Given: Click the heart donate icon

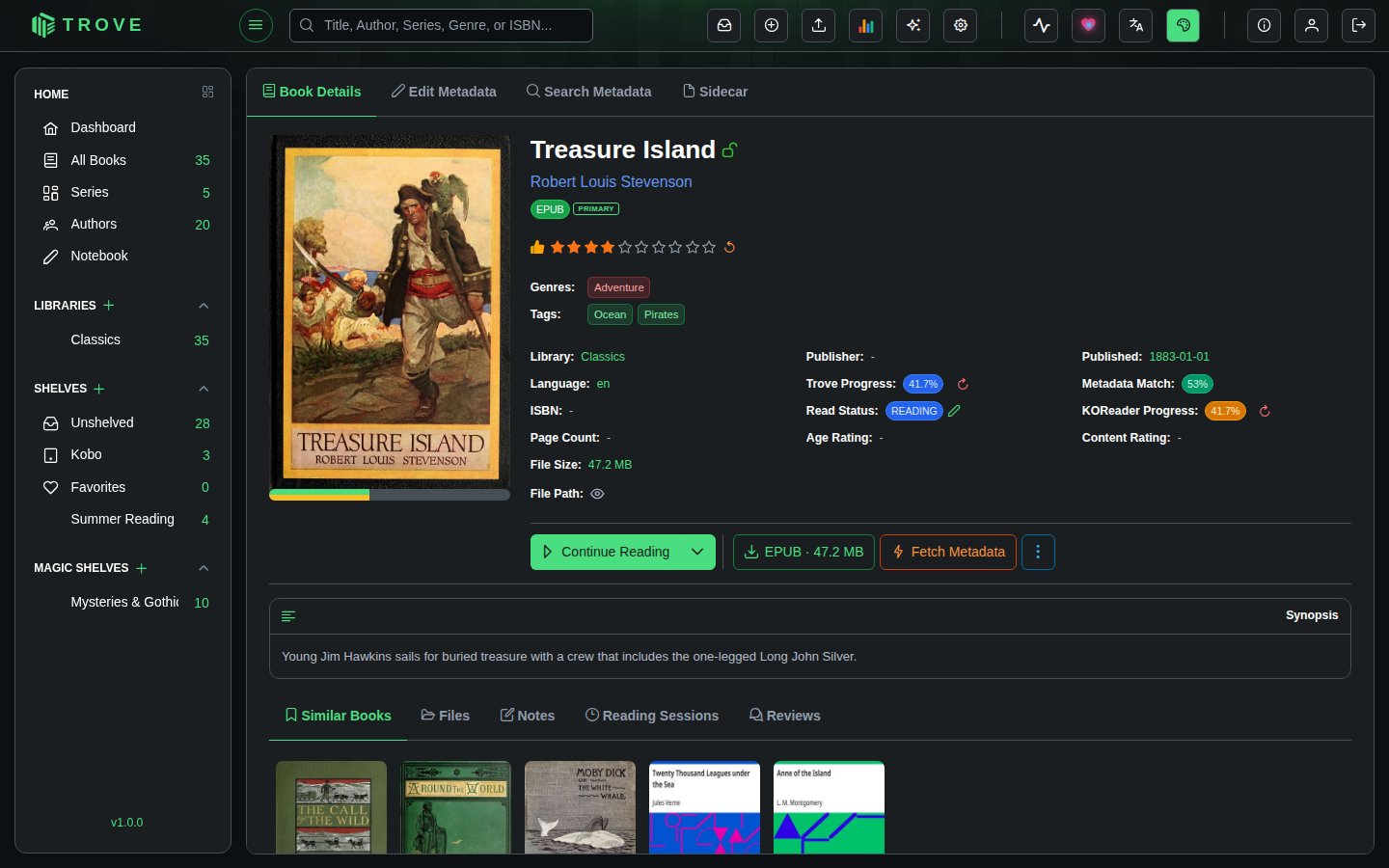Looking at the screenshot, I should click(x=1089, y=25).
